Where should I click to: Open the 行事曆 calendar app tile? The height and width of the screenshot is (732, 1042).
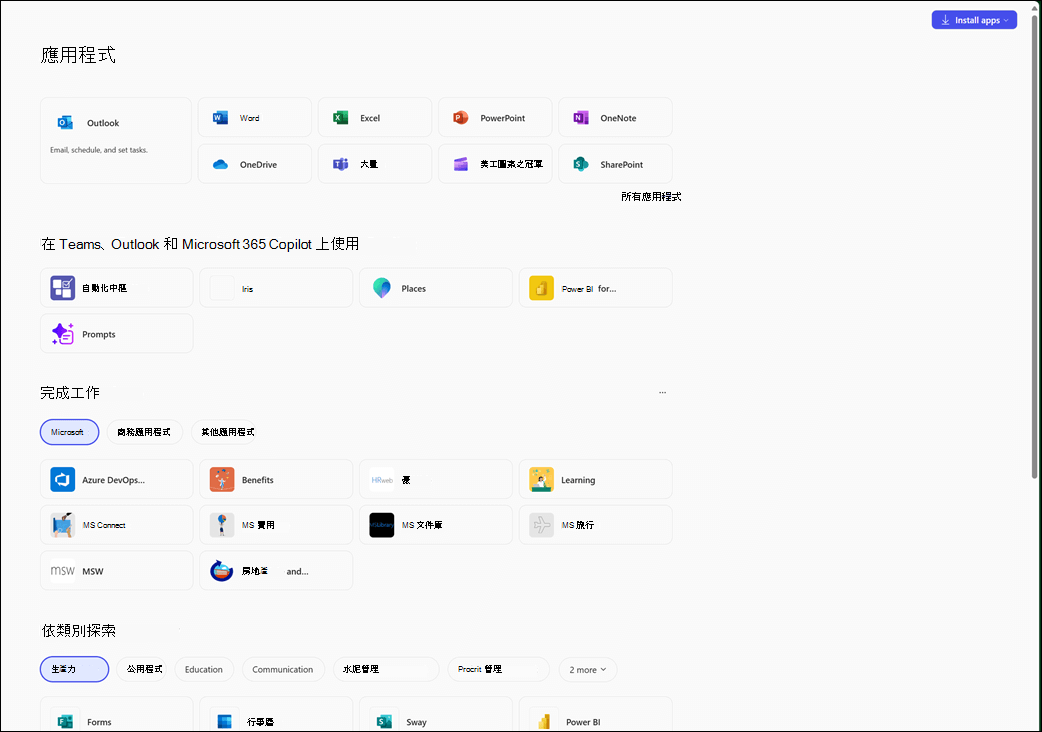point(276,715)
